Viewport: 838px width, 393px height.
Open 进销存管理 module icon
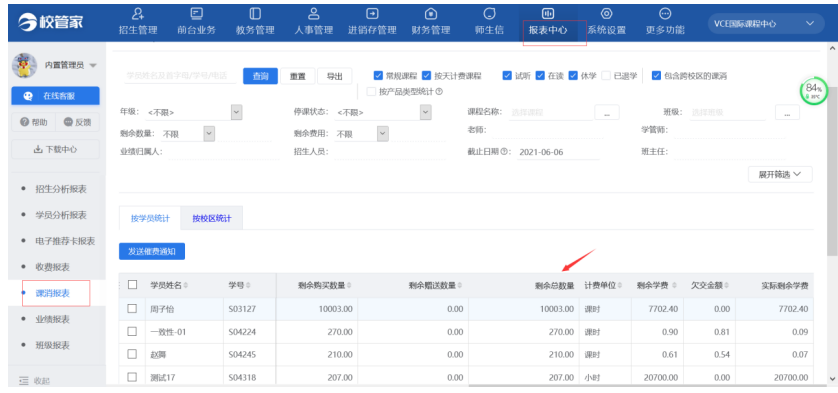[x=372, y=13]
